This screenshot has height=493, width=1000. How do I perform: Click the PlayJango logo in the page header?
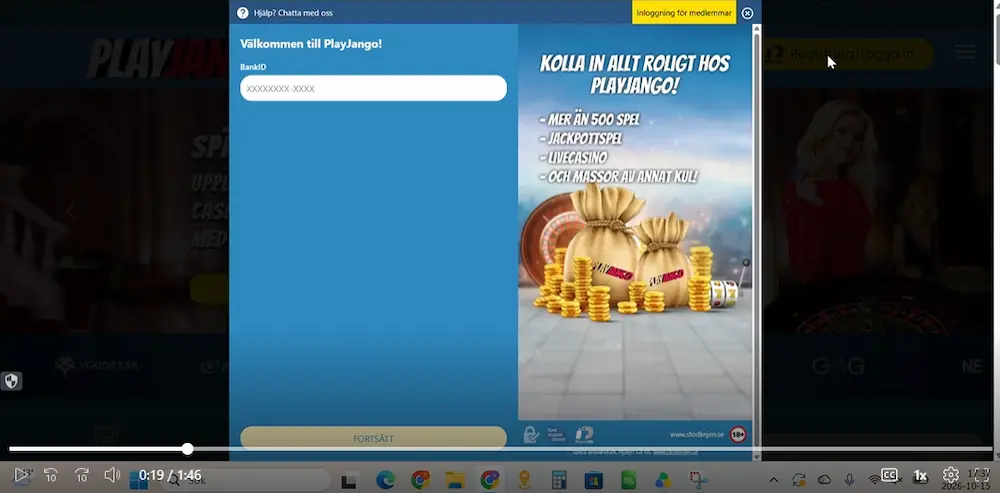coord(158,57)
